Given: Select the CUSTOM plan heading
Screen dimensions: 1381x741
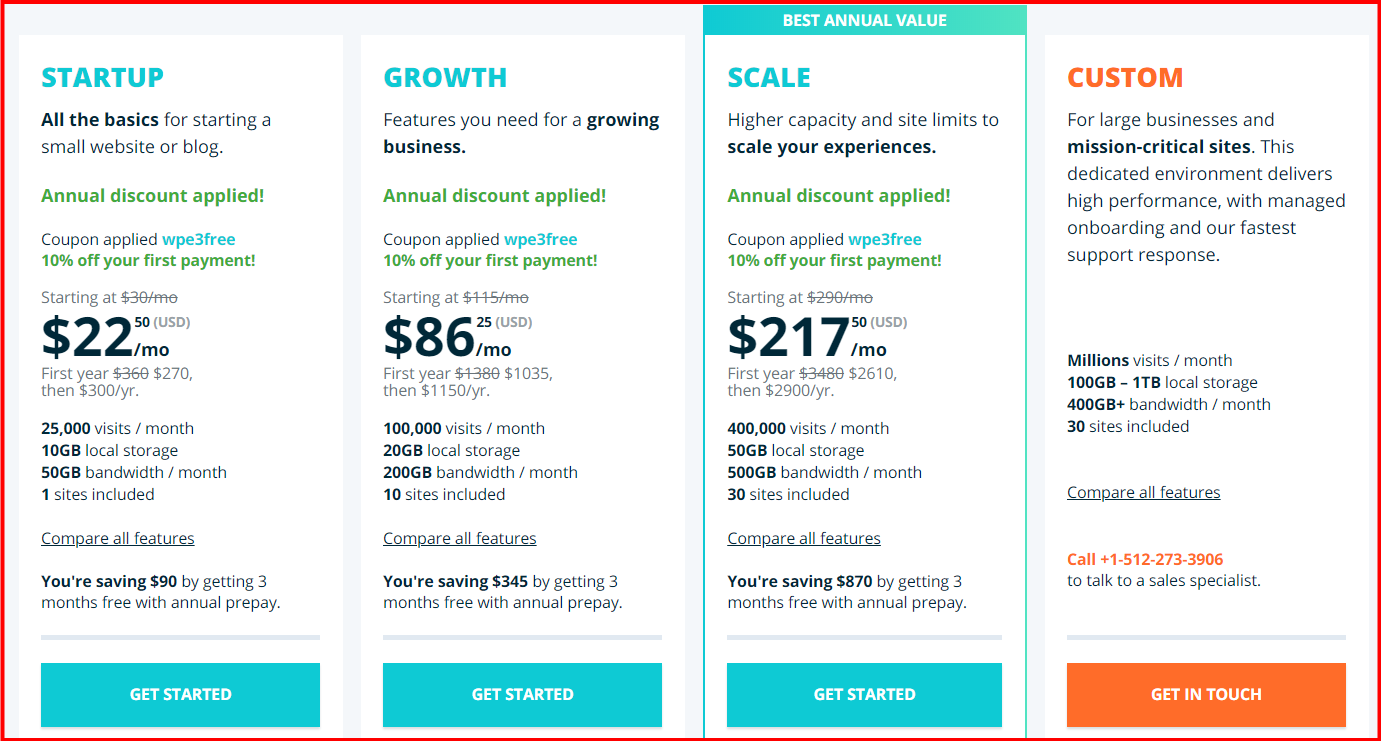Looking at the screenshot, I should click(1124, 76).
